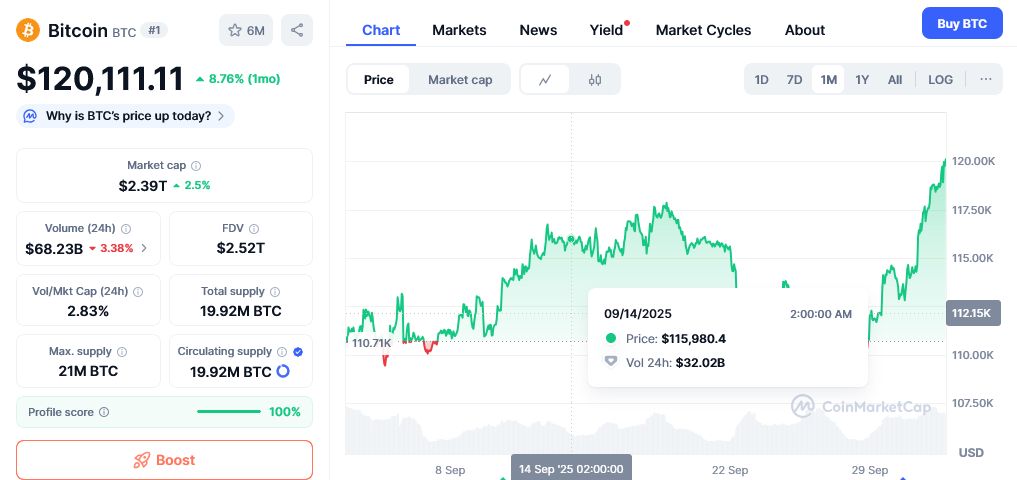Click Market cap info icon

click(x=196, y=166)
